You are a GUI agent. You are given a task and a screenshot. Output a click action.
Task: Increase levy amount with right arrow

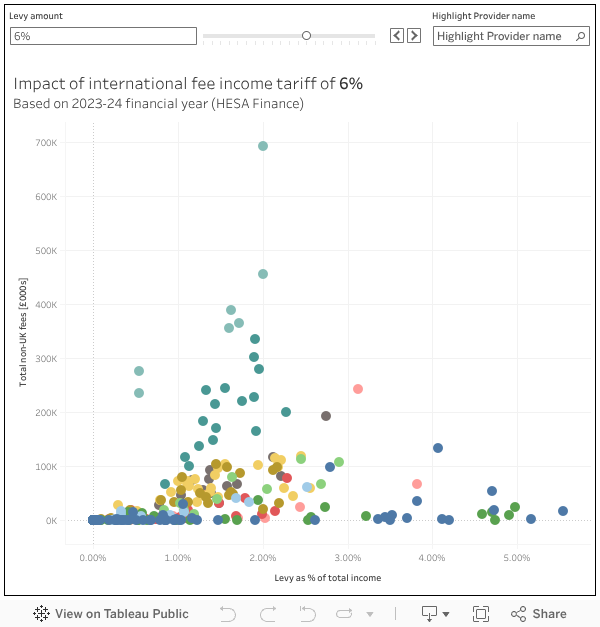414,36
